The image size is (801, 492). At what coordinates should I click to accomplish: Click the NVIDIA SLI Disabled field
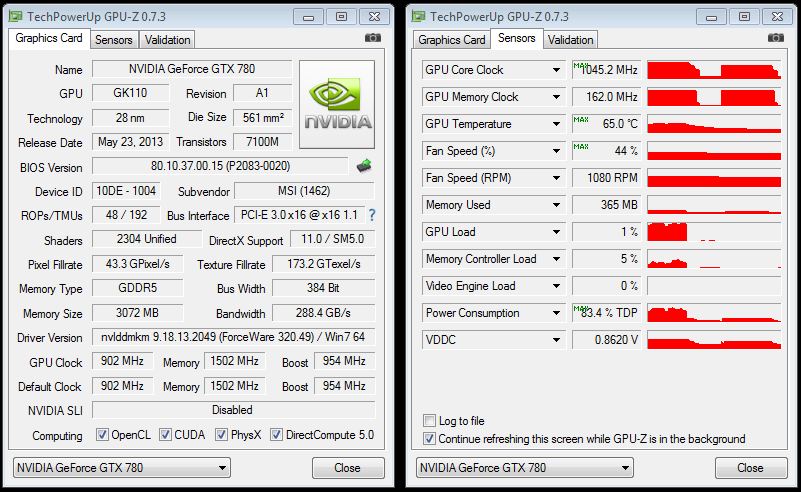coord(233,410)
